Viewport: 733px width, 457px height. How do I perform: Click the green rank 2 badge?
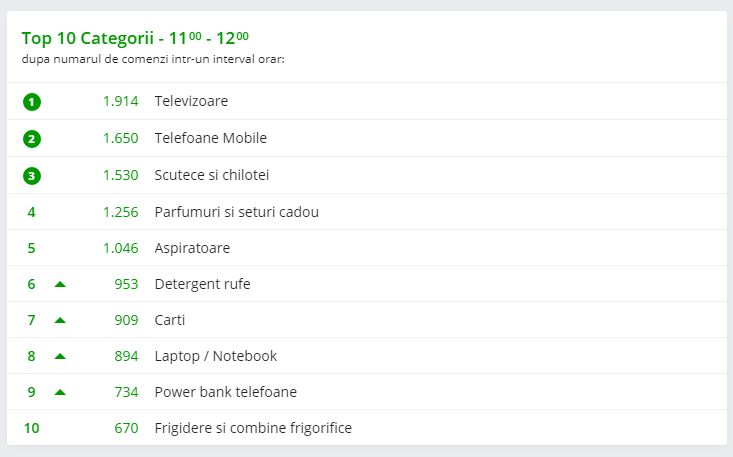32,139
